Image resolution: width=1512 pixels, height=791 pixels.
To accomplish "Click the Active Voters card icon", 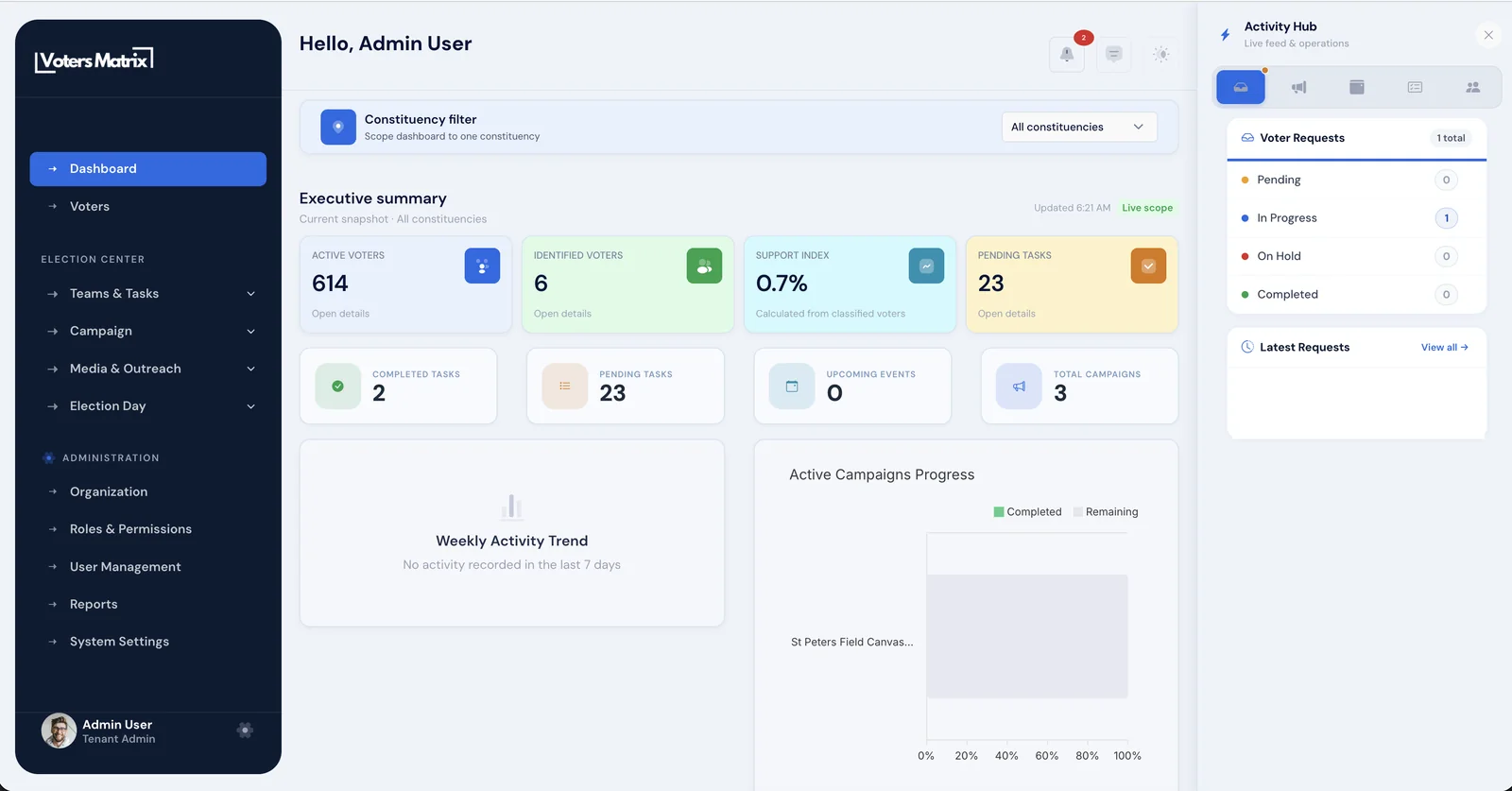I will 482,266.
